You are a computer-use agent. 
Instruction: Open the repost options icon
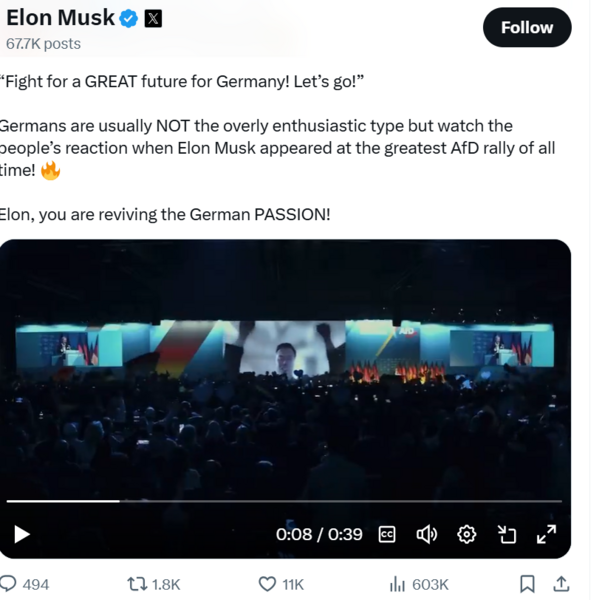pyautogui.click(x=137, y=584)
